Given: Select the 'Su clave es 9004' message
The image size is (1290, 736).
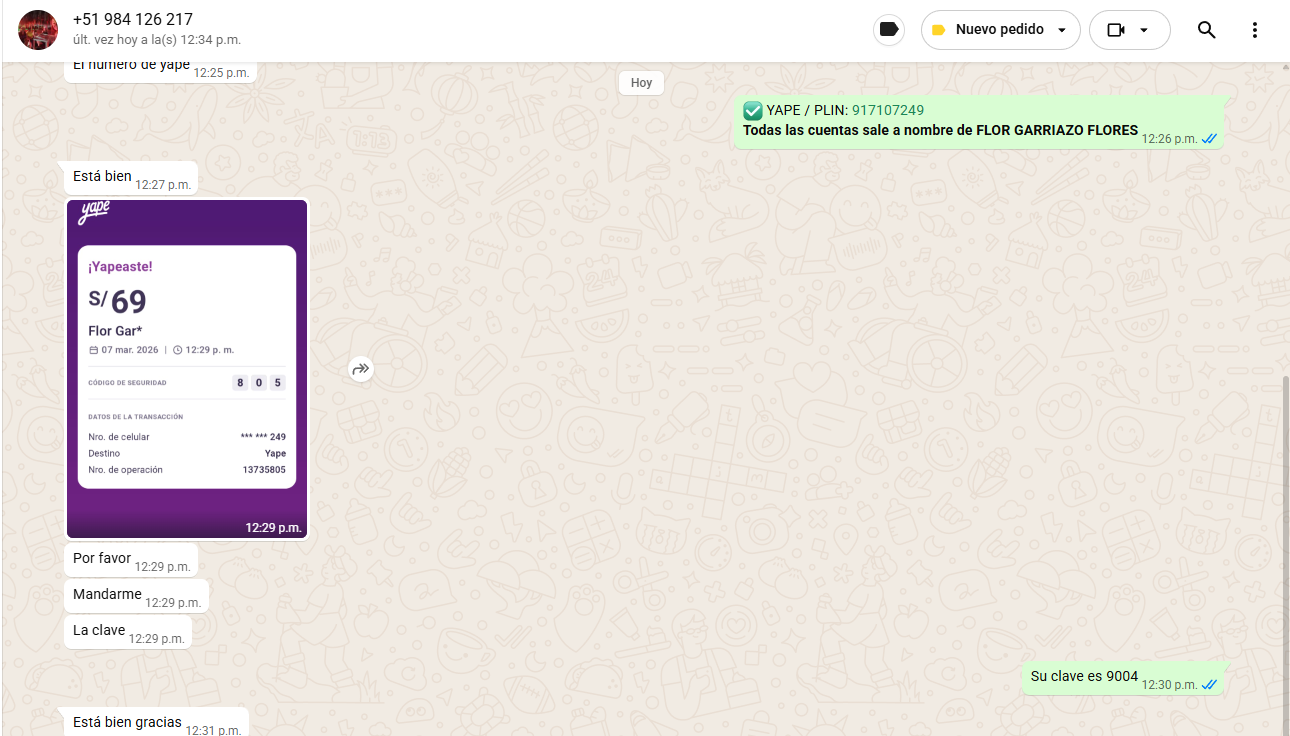Looking at the screenshot, I should 1084,677.
